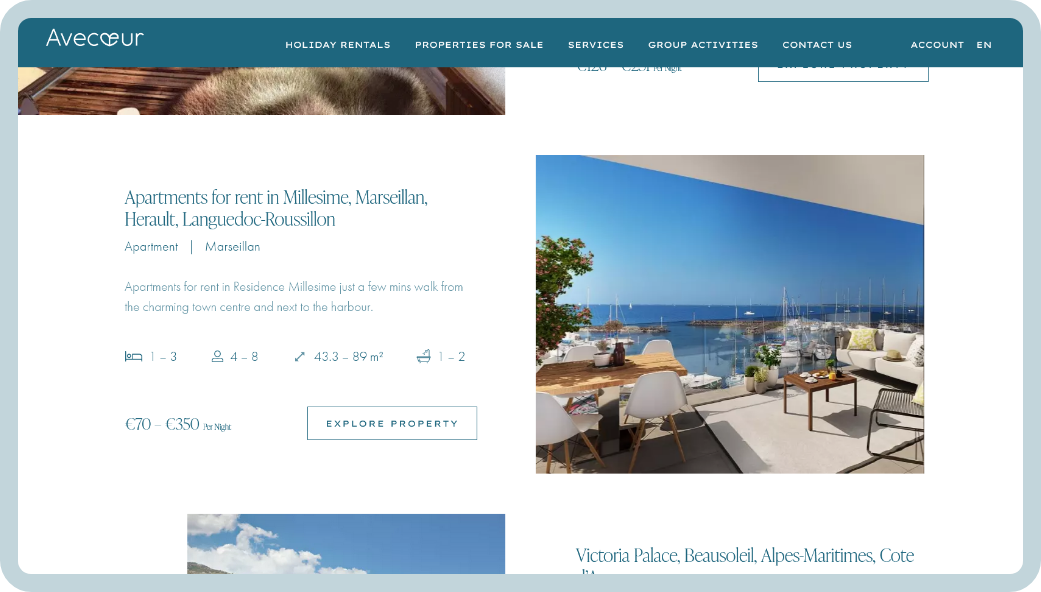Click the bed icon for bedrooms
Viewport: 1041px width, 592px height.
pos(133,356)
